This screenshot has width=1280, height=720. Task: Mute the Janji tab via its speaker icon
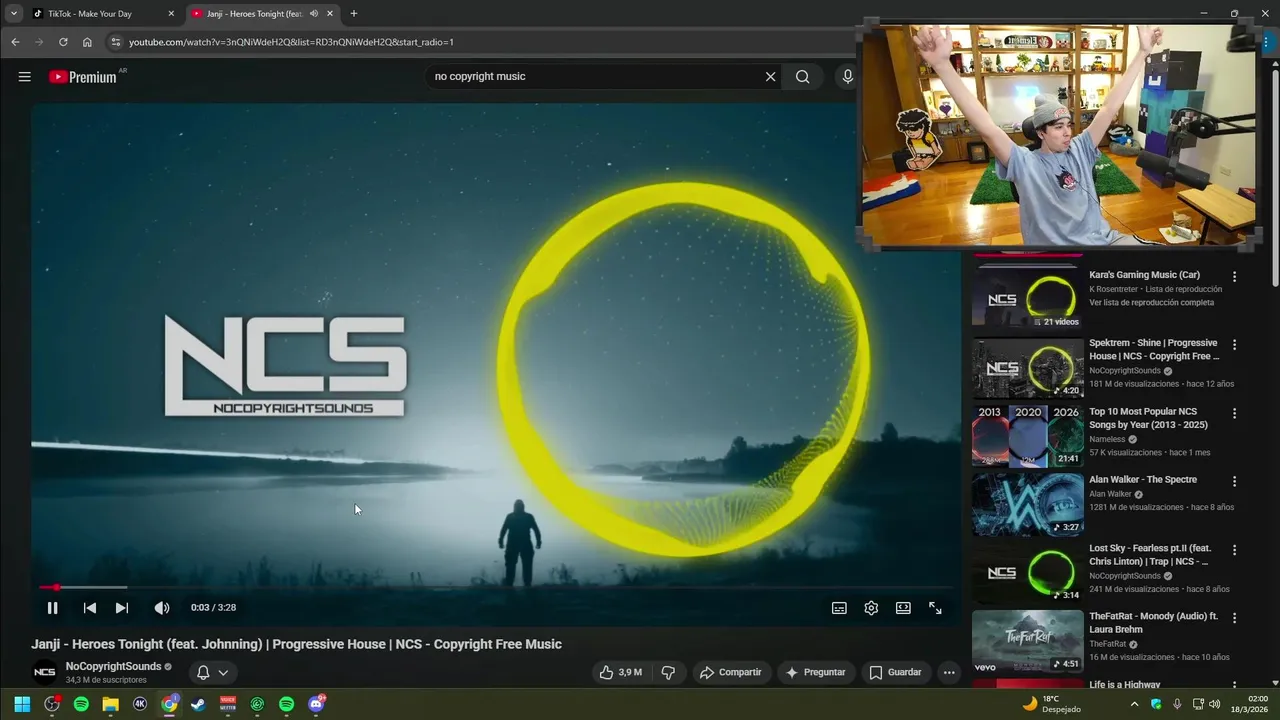[x=314, y=14]
